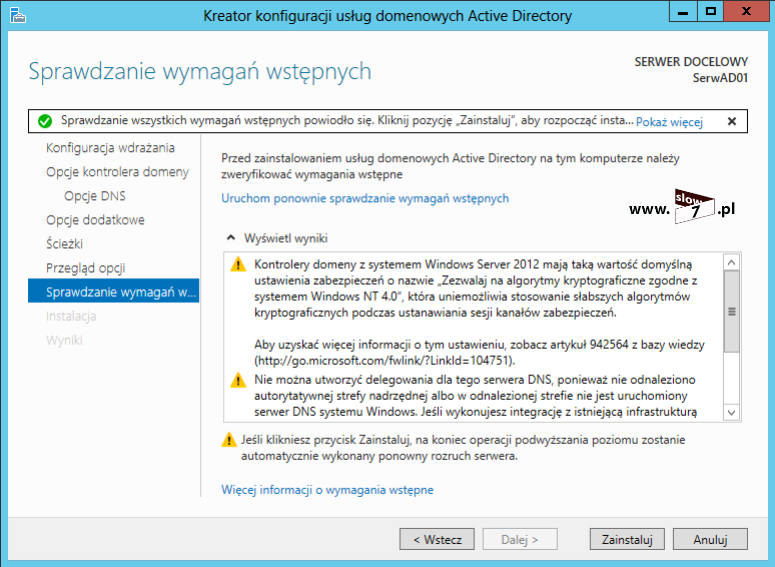Click the green success checkmark icon
Image resolution: width=775 pixels, height=567 pixels.
[x=44, y=121]
